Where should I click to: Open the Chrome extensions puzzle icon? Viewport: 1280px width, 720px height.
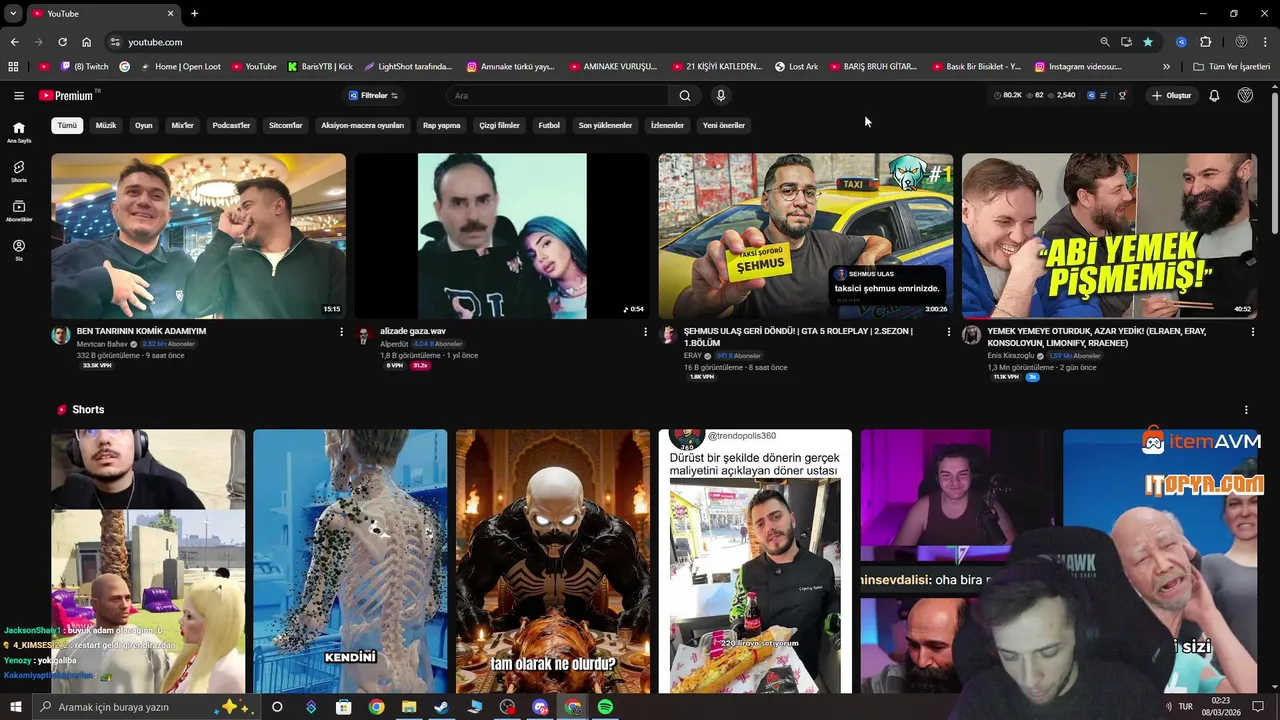coord(1205,42)
